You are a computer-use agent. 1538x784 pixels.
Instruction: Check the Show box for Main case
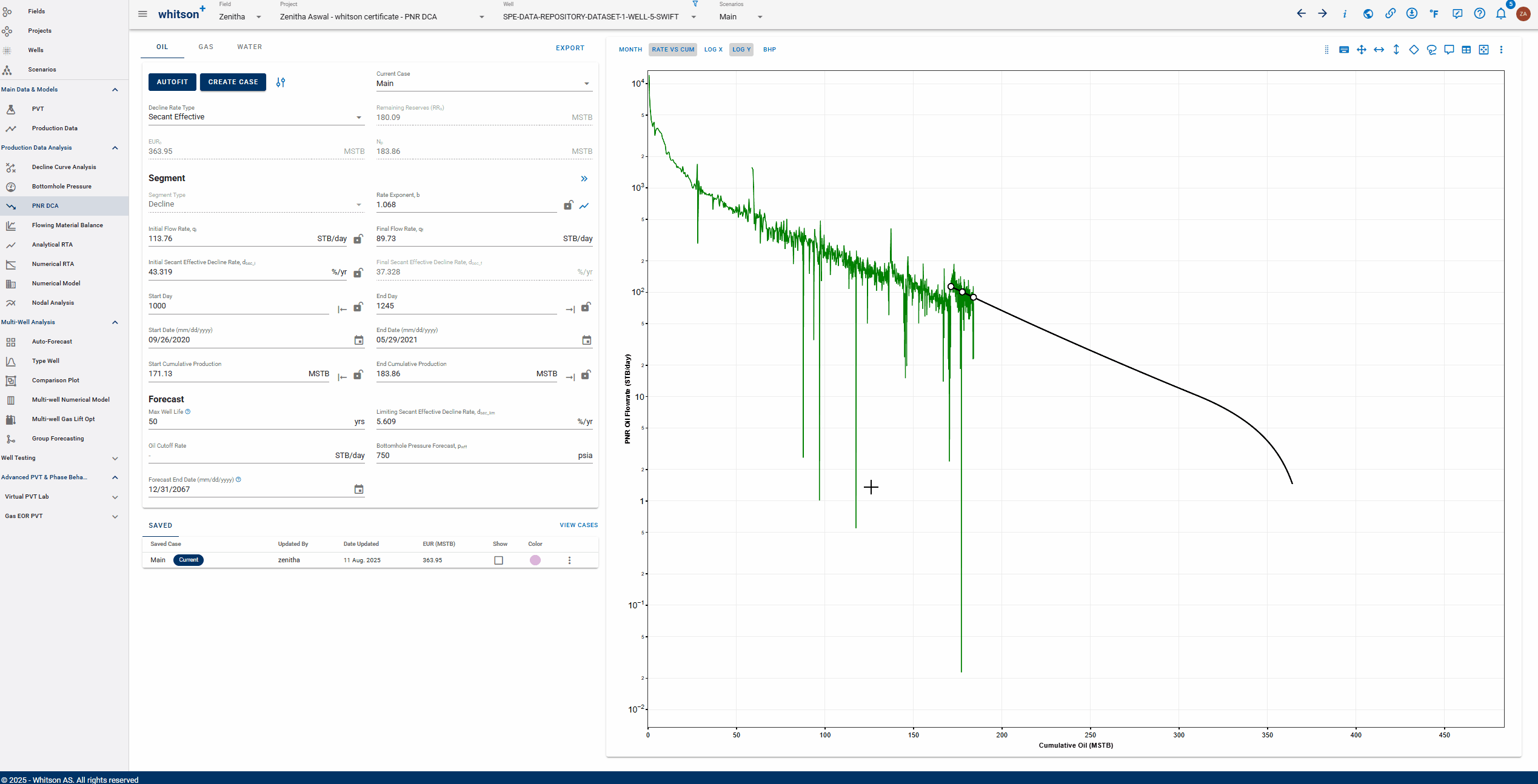[498, 560]
